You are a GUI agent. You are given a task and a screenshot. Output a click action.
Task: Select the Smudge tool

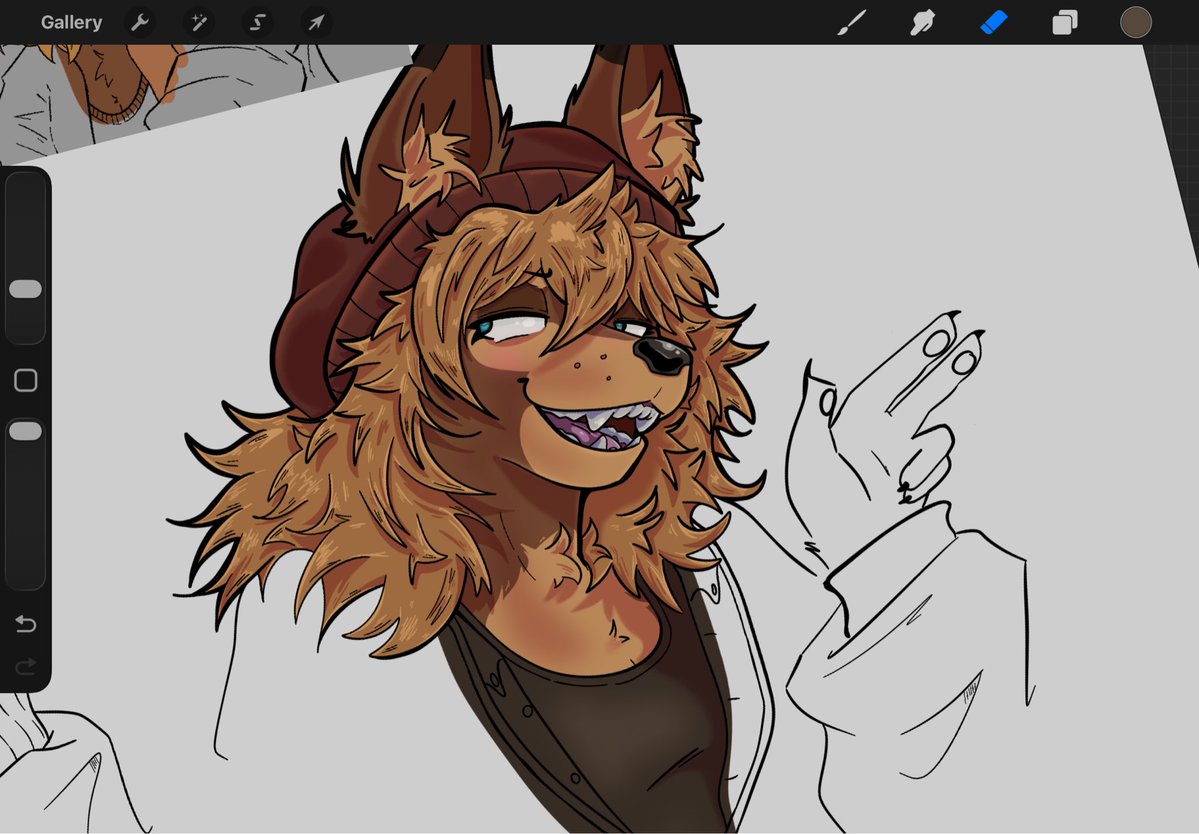click(923, 22)
